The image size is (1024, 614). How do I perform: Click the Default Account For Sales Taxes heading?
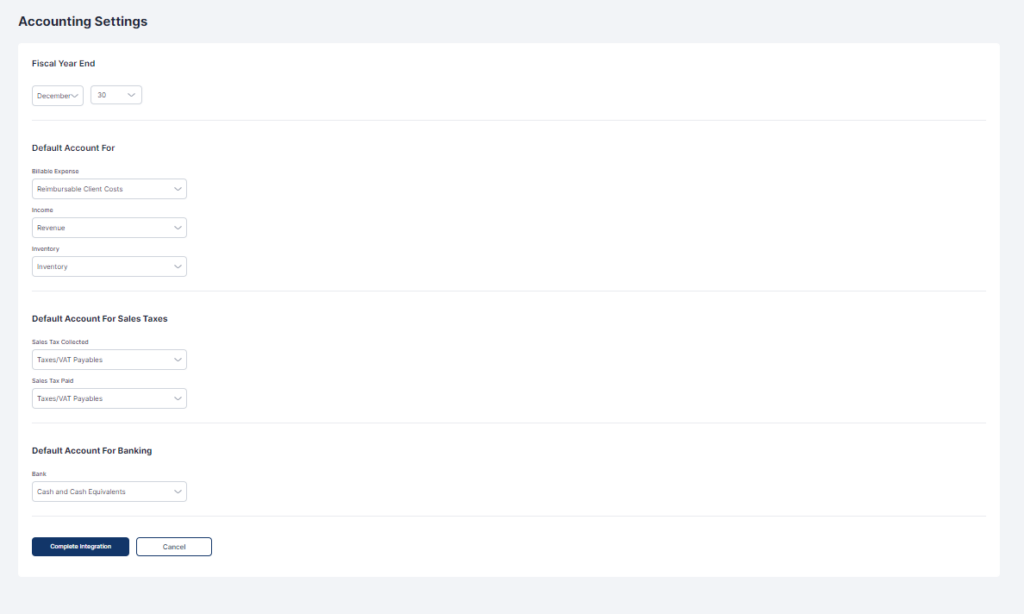(x=100, y=319)
